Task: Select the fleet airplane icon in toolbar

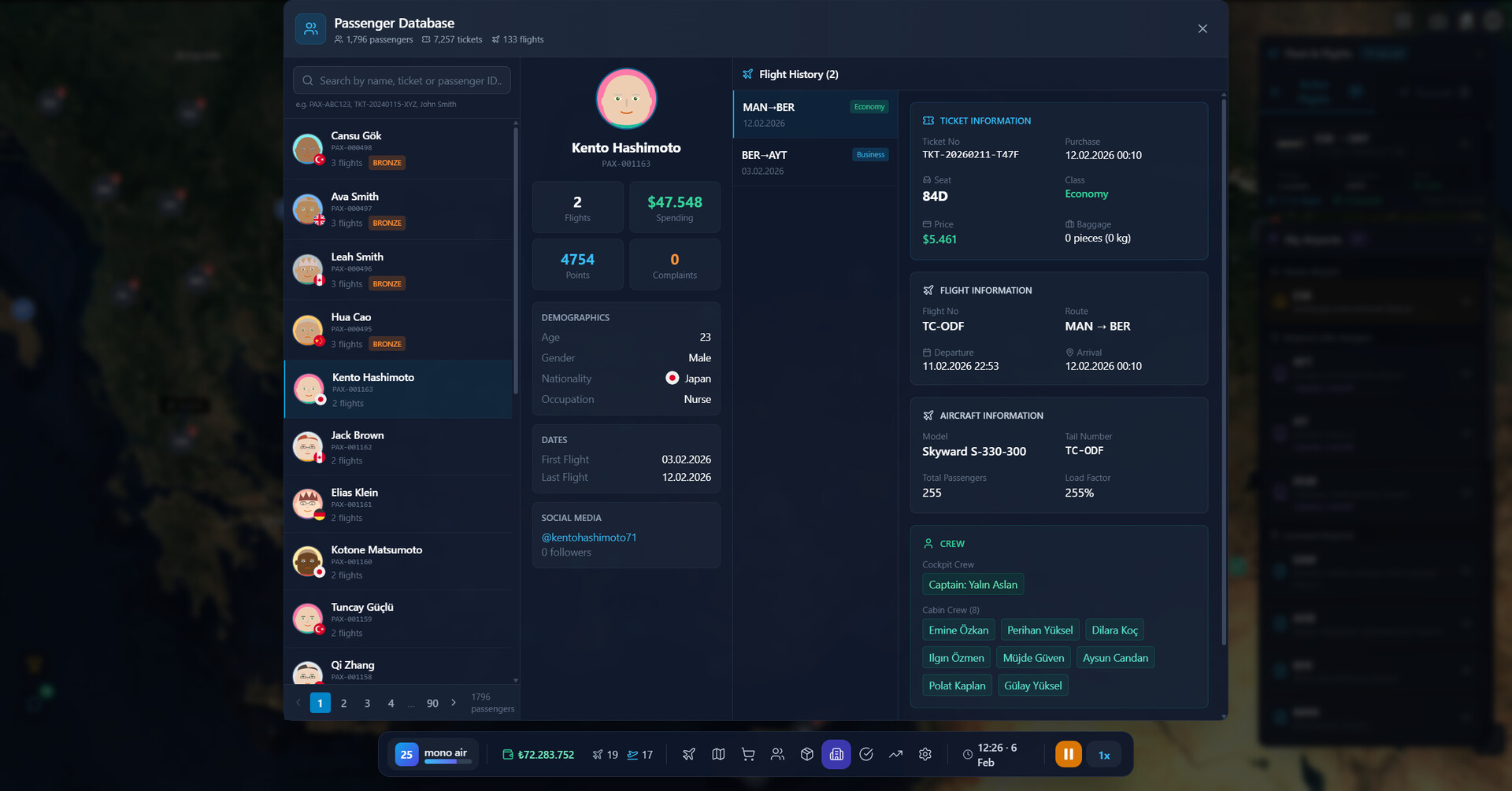Action: (x=688, y=754)
